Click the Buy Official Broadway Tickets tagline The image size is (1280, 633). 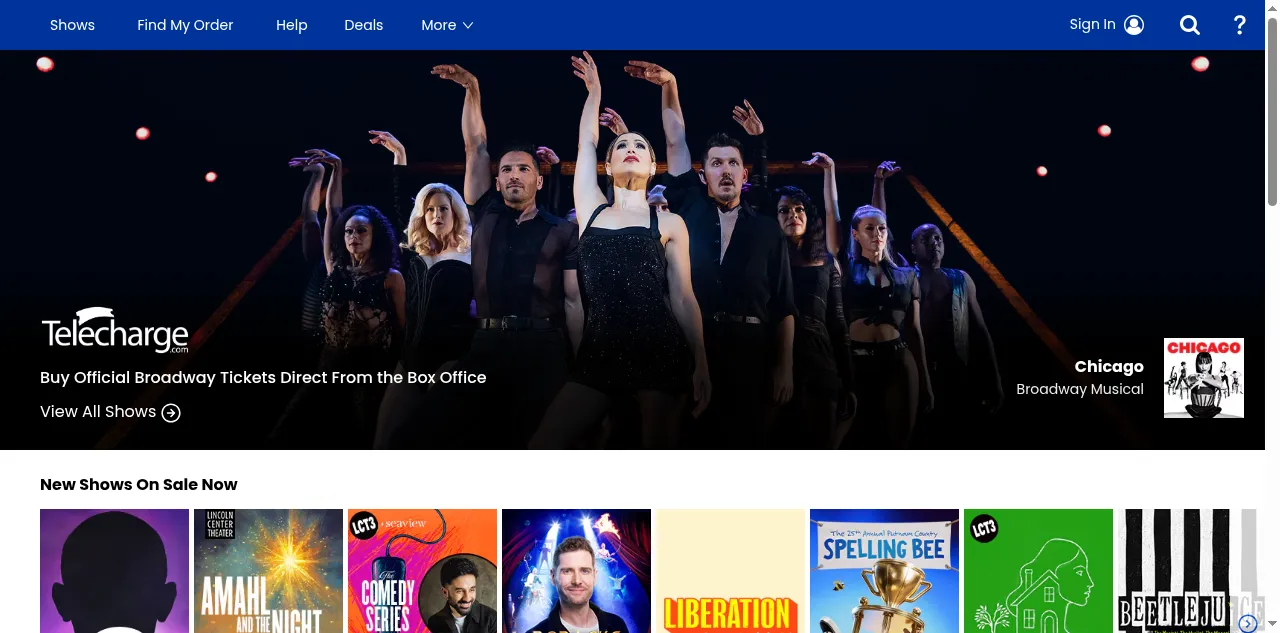[x=263, y=378]
